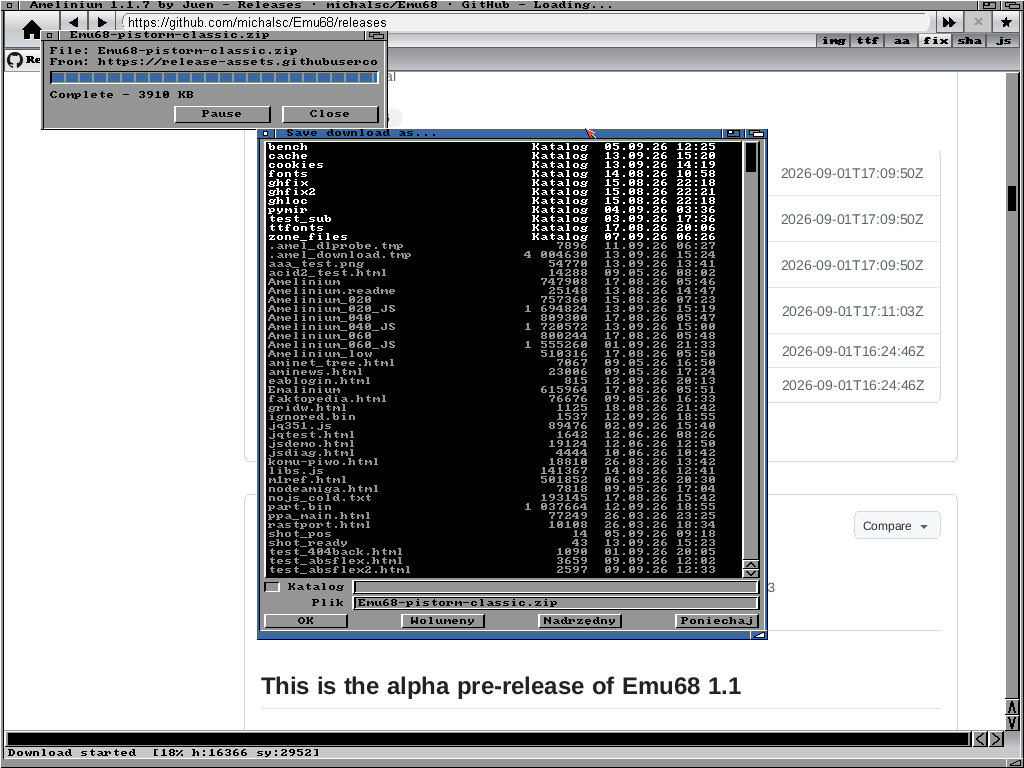Viewport: 1024px width, 768px height.
Task: Click the Home icon in browser toolbar
Action: pos(31,29)
